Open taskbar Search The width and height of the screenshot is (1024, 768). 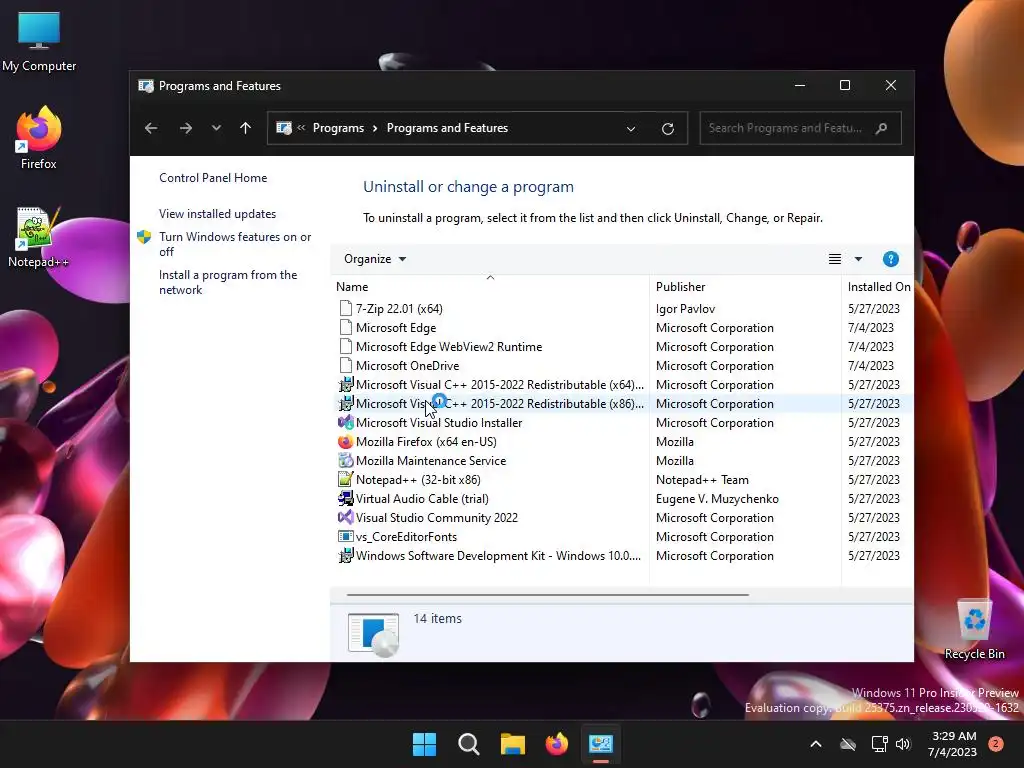pos(468,744)
